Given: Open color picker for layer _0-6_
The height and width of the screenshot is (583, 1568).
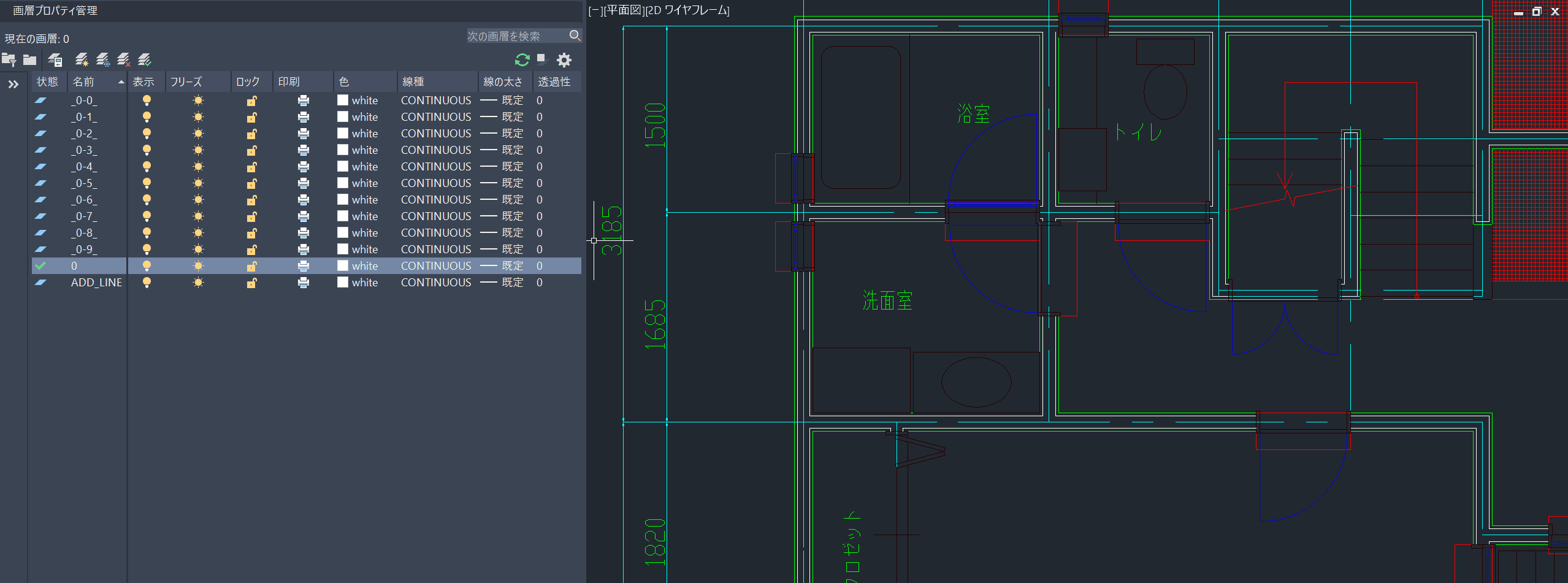Looking at the screenshot, I should click(x=358, y=199).
